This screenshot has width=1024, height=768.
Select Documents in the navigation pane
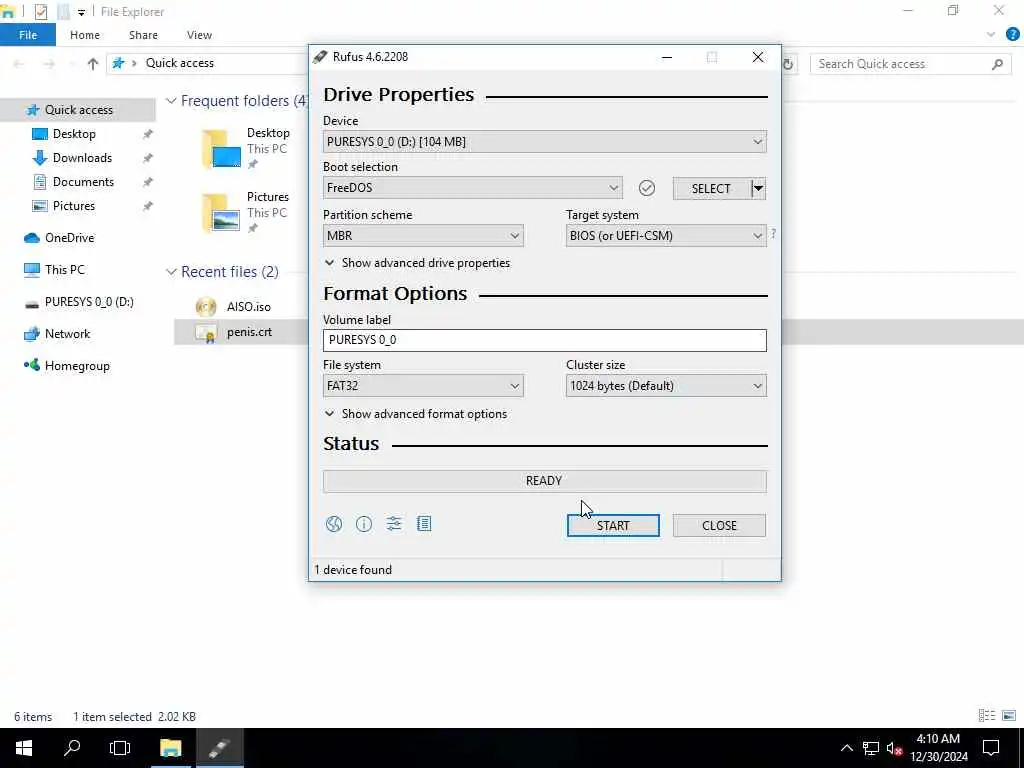coord(83,182)
